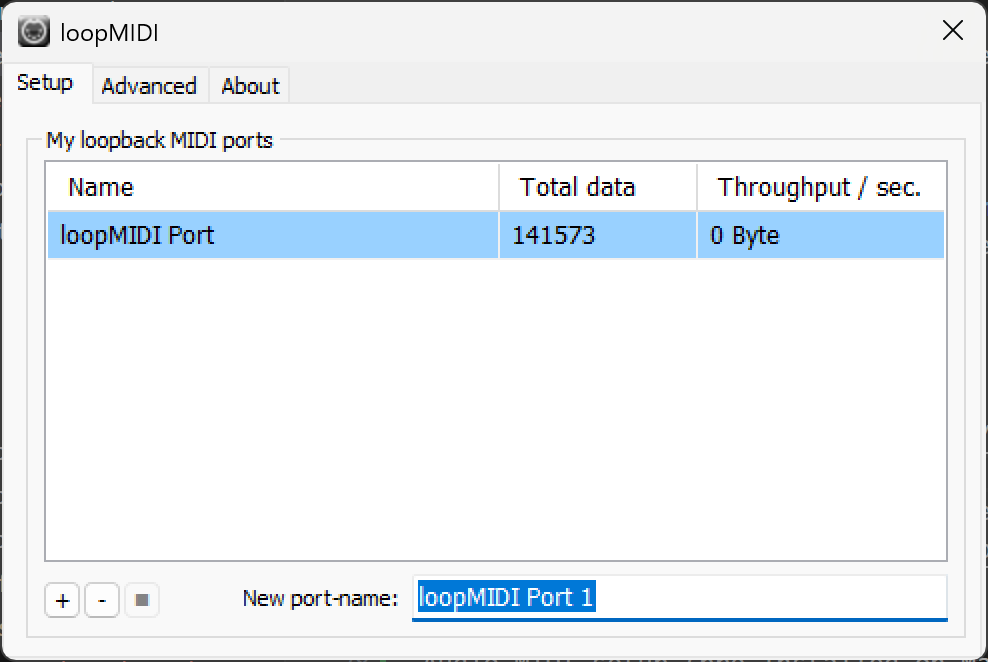Click the 141573 total data value
Viewport: 988px width, 662px height.
click(553, 235)
